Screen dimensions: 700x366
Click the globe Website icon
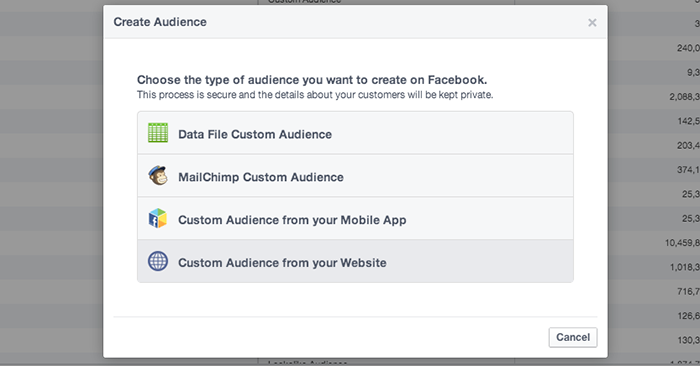[x=158, y=261]
